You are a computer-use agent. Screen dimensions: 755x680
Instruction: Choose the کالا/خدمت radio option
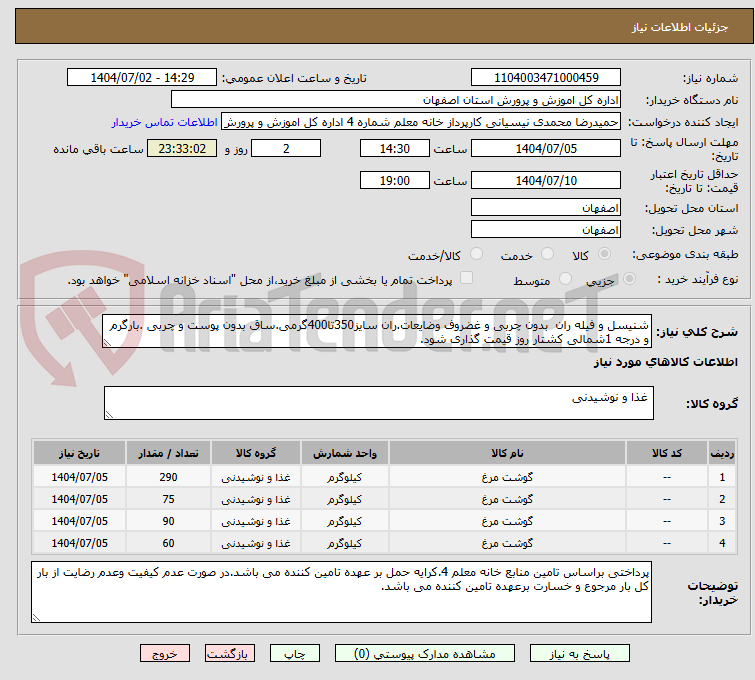point(476,255)
